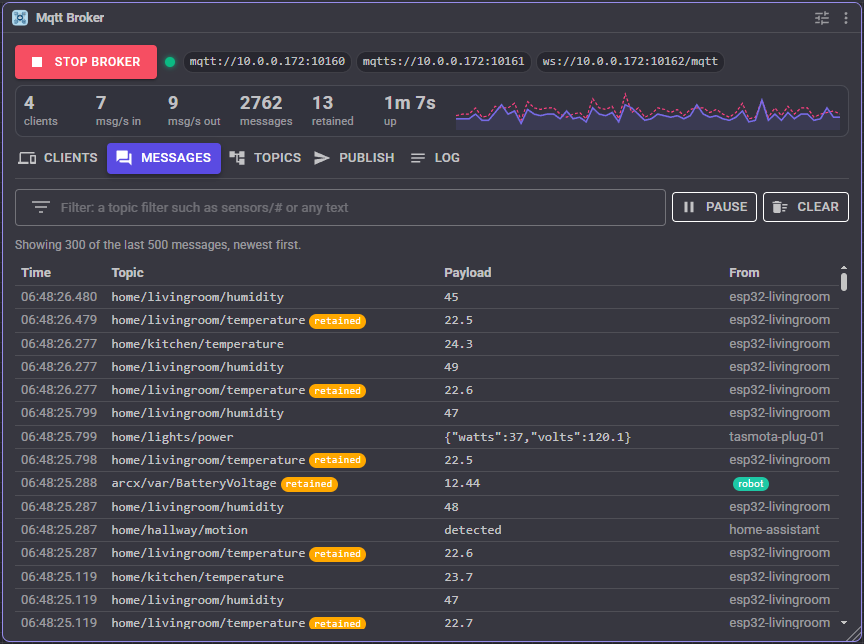Select the 06:48:26.480 humidity message row

click(427, 297)
